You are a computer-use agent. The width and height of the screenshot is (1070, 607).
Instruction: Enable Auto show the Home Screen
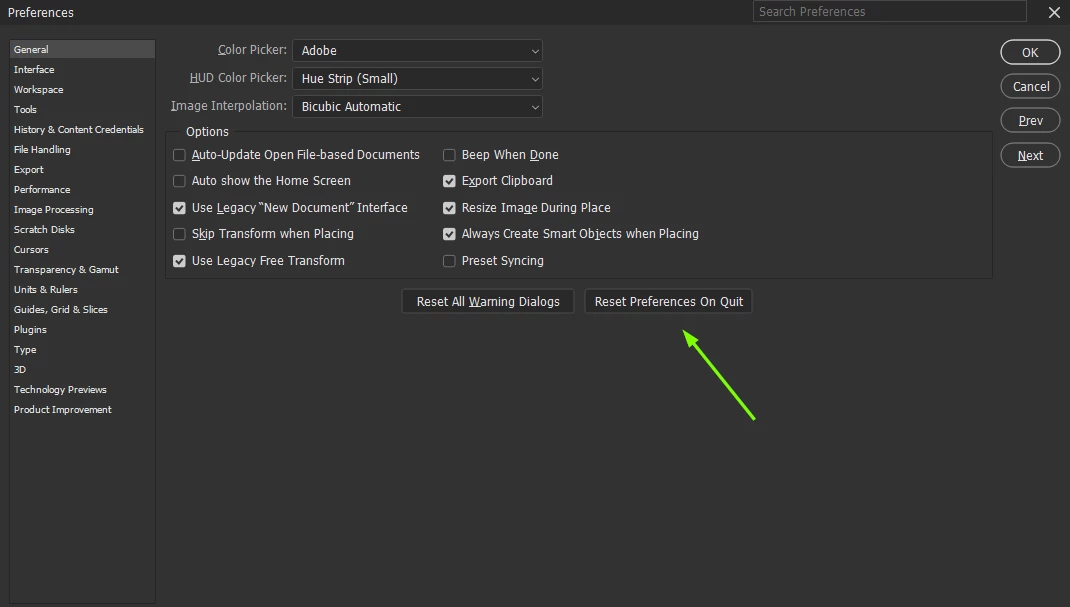tap(179, 181)
